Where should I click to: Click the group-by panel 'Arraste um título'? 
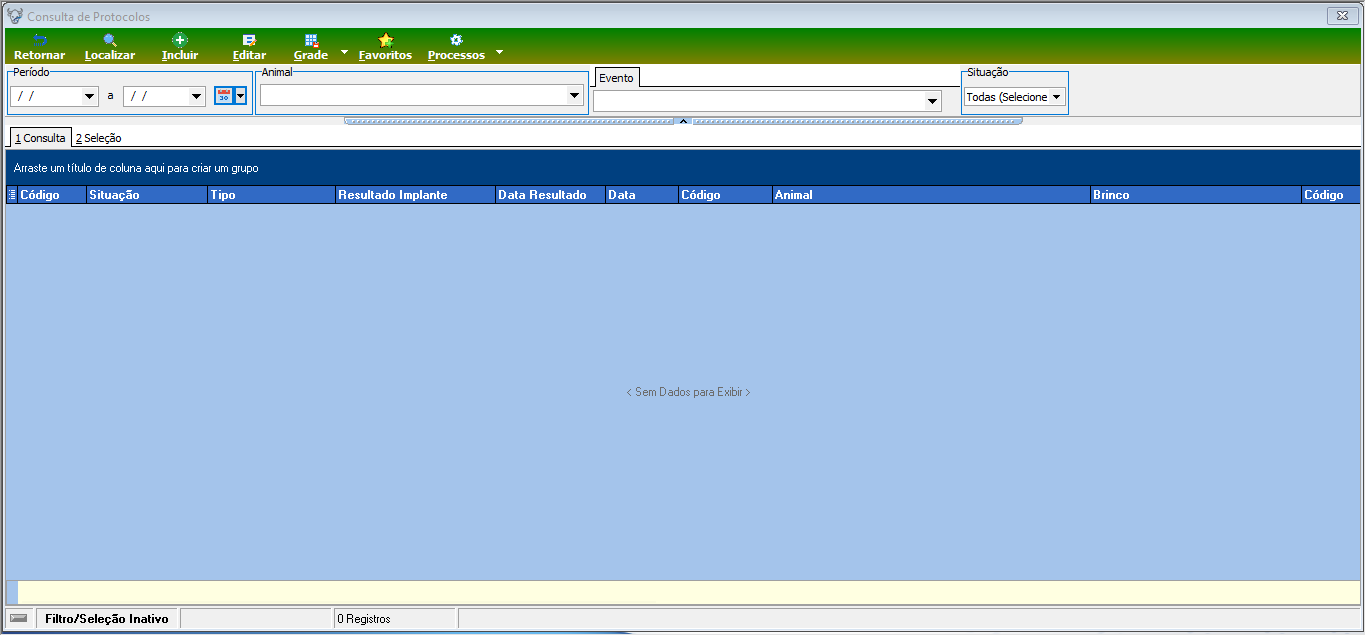[x=683, y=168]
